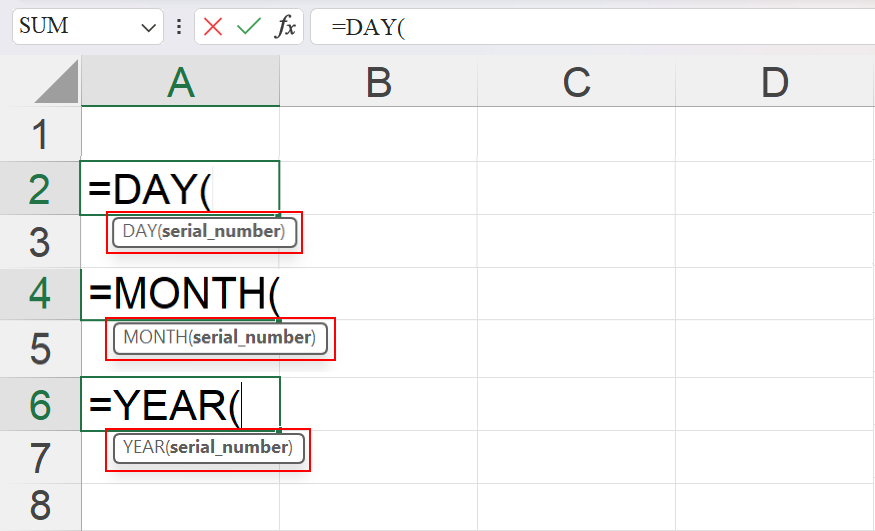Click the formula bar options dots

click(179, 27)
